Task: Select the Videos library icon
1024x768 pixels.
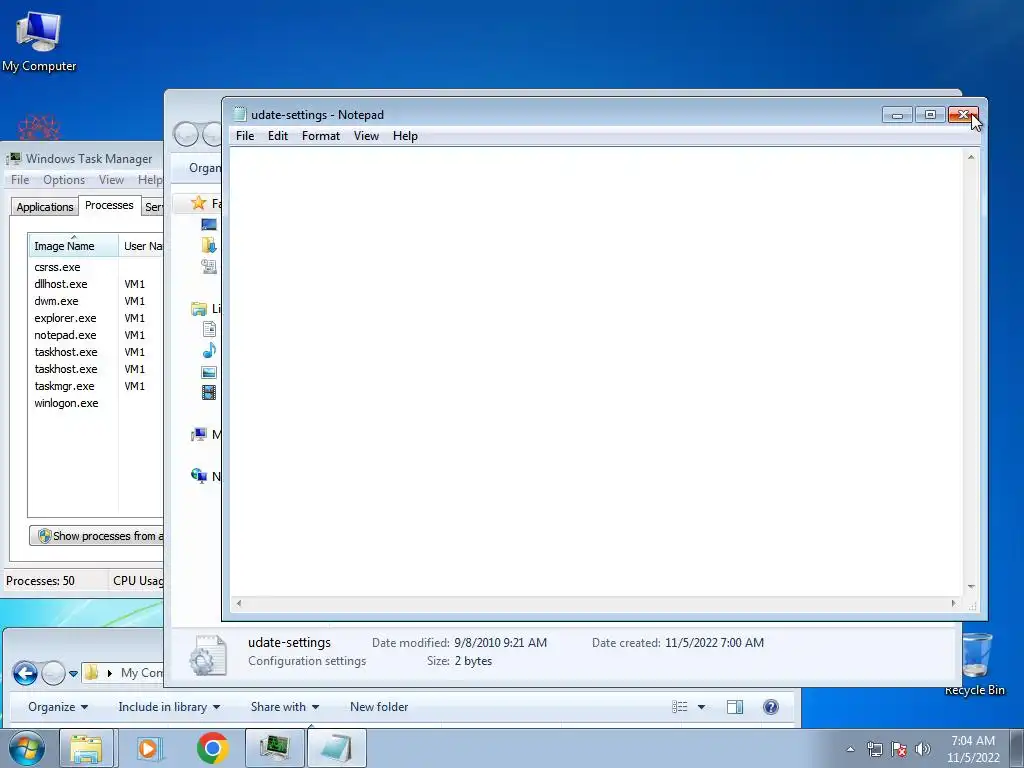Action: [x=209, y=392]
